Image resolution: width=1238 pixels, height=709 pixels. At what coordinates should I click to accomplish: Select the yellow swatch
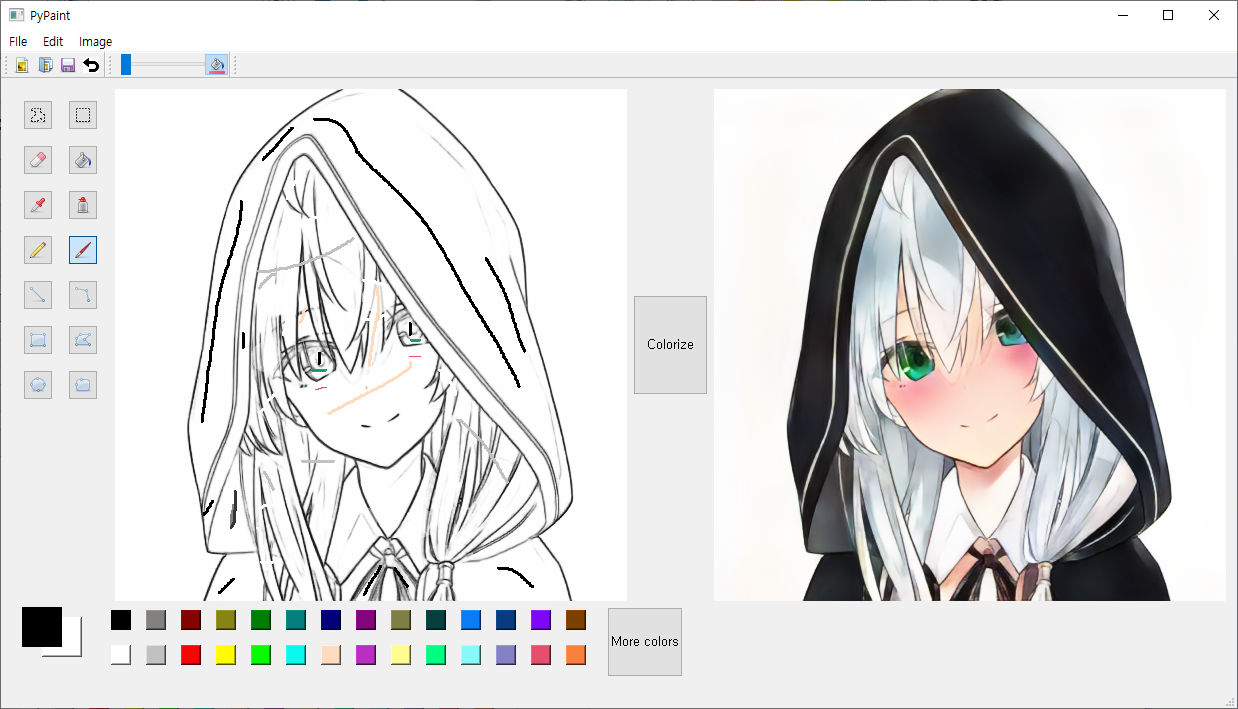tap(226, 655)
